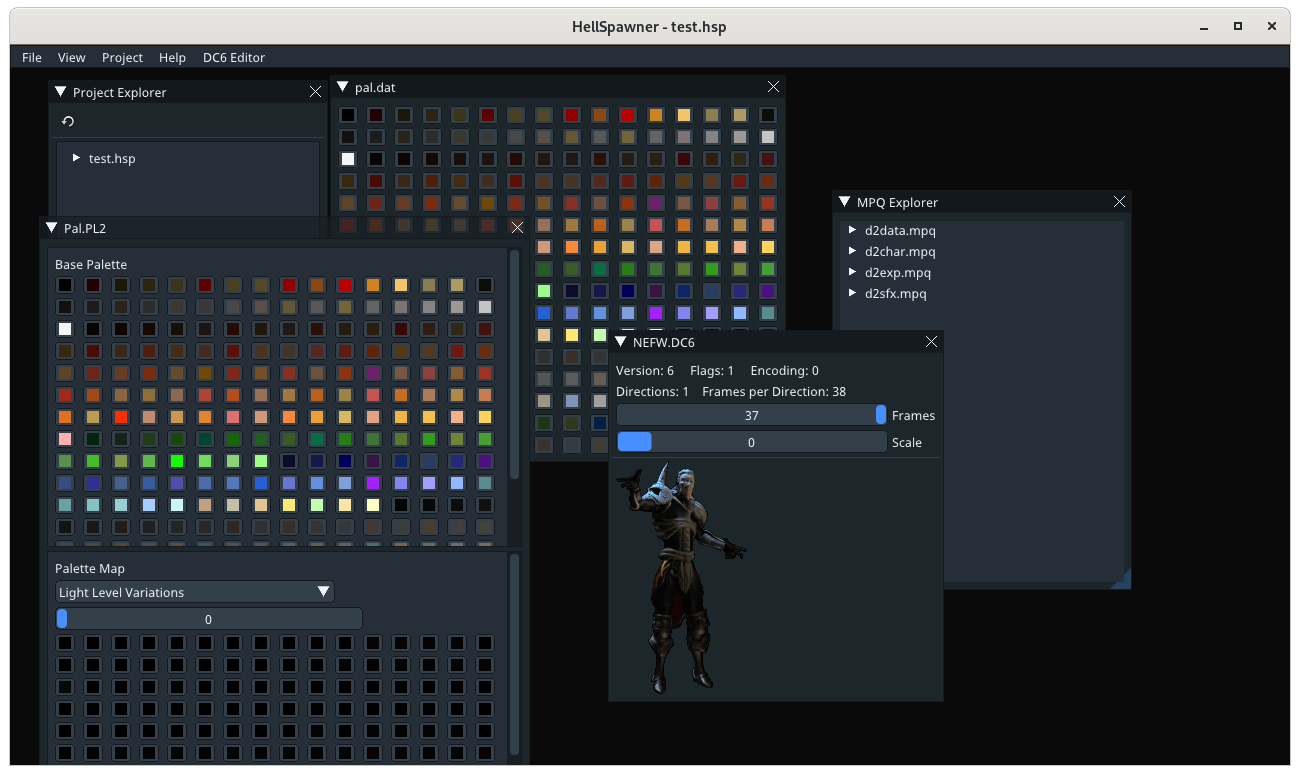Select the white swatch in pal.dat
The image size is (1300, 775).
[348, 159]
